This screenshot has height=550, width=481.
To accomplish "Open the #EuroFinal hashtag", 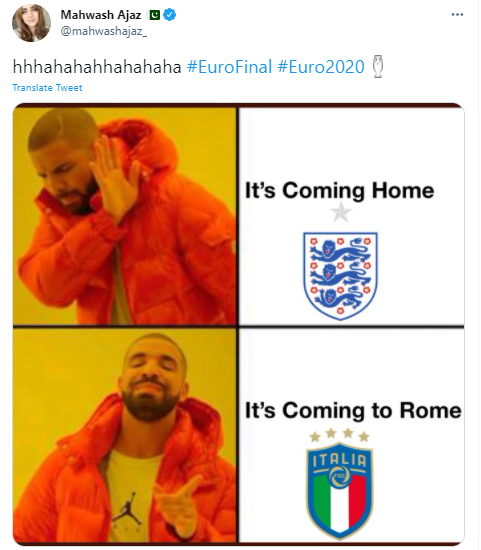I will click(229, 67).
